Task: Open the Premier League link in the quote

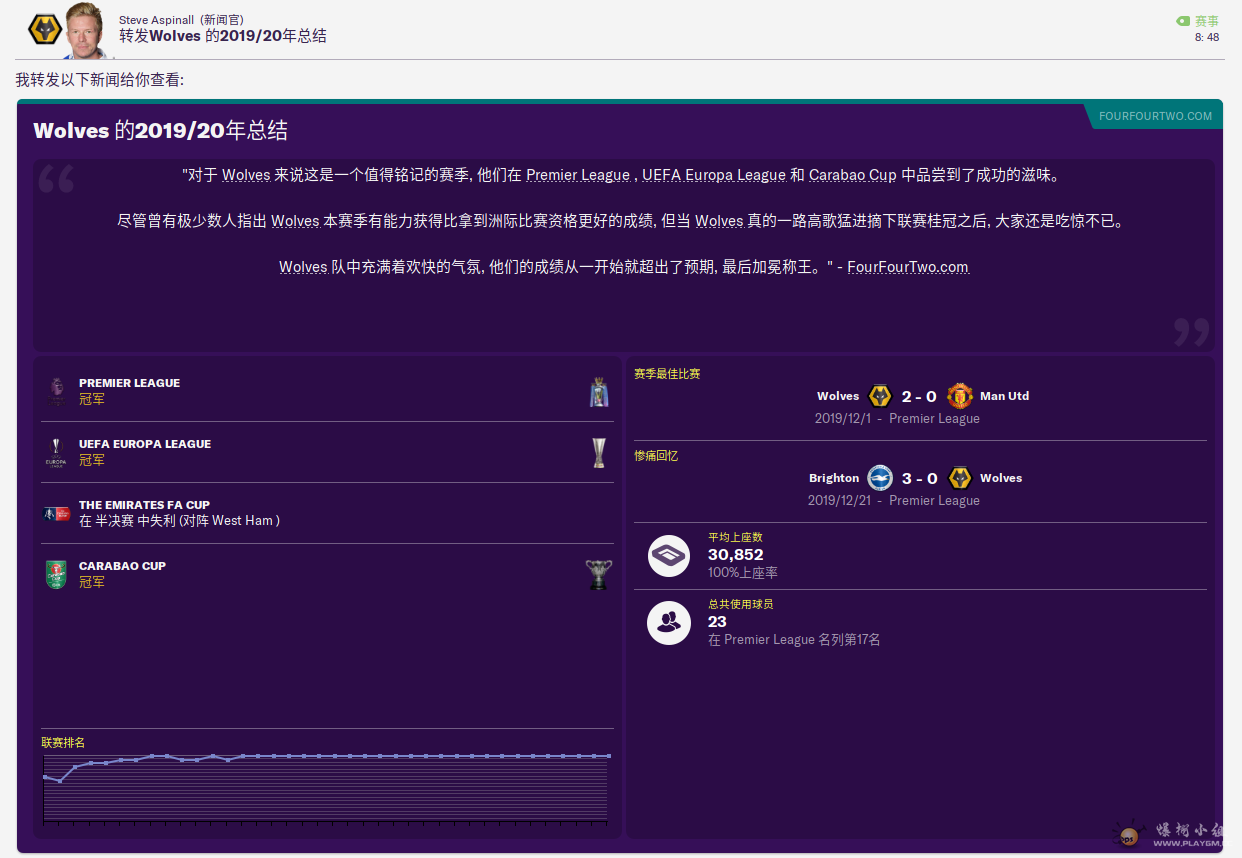Action: pyautogui.click(x=578, y=175)
